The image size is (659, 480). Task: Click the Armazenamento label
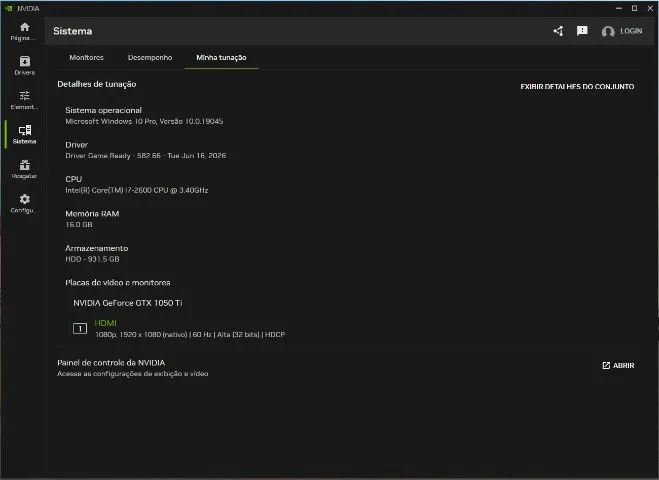tap(97, 248)
